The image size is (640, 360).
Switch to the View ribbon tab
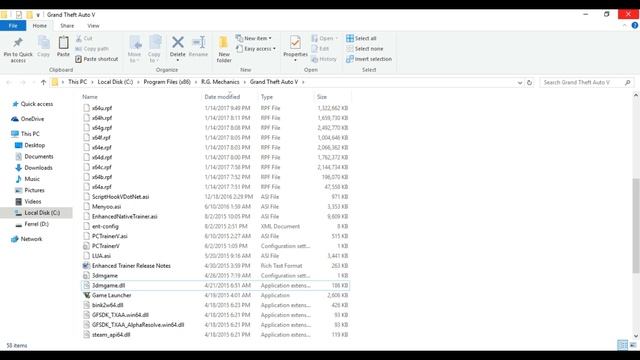(93, 26)
